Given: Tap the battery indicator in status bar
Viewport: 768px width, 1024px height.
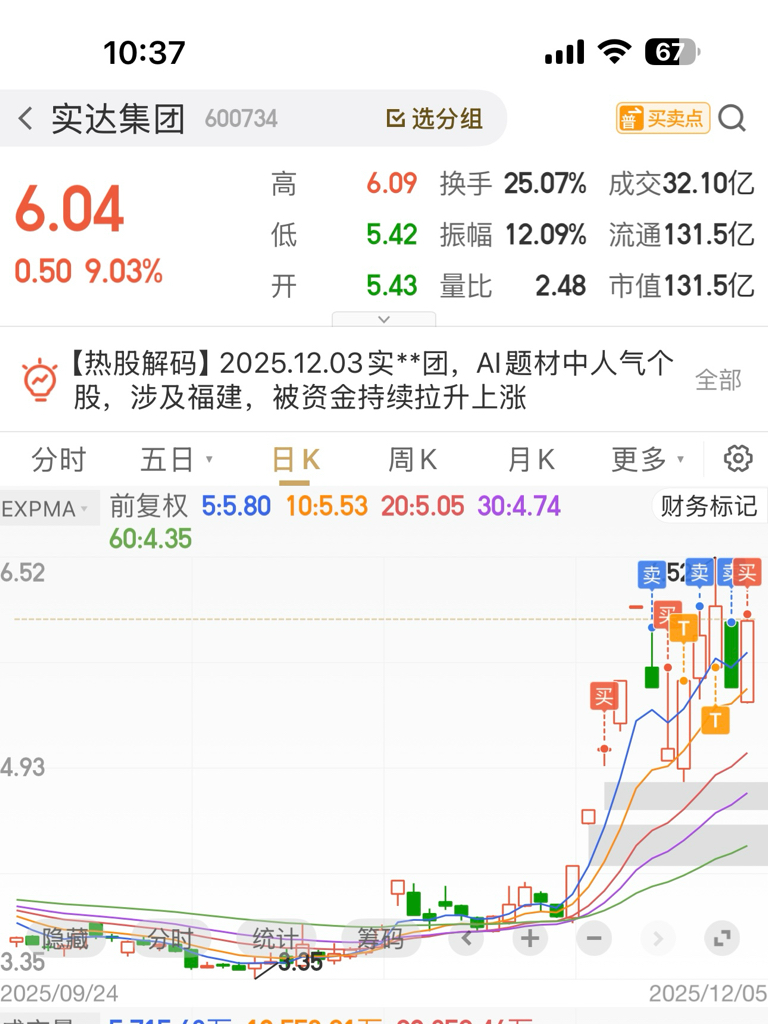Looking at the screenshot, I should click(673, 52).
